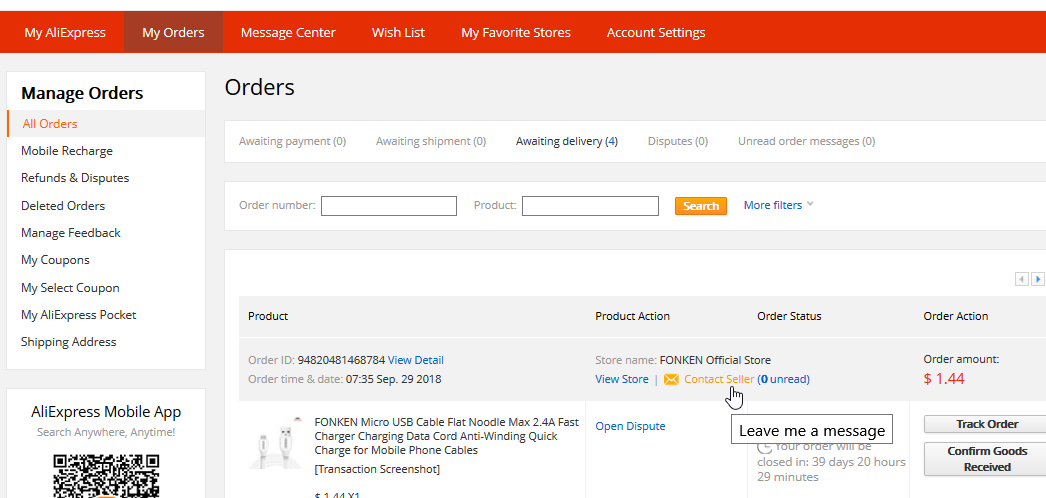The width and height of the screenshot is (1046, 498).
Task: Click the envelope icon beside Contact Seller
Action: (x=671, y=380)
